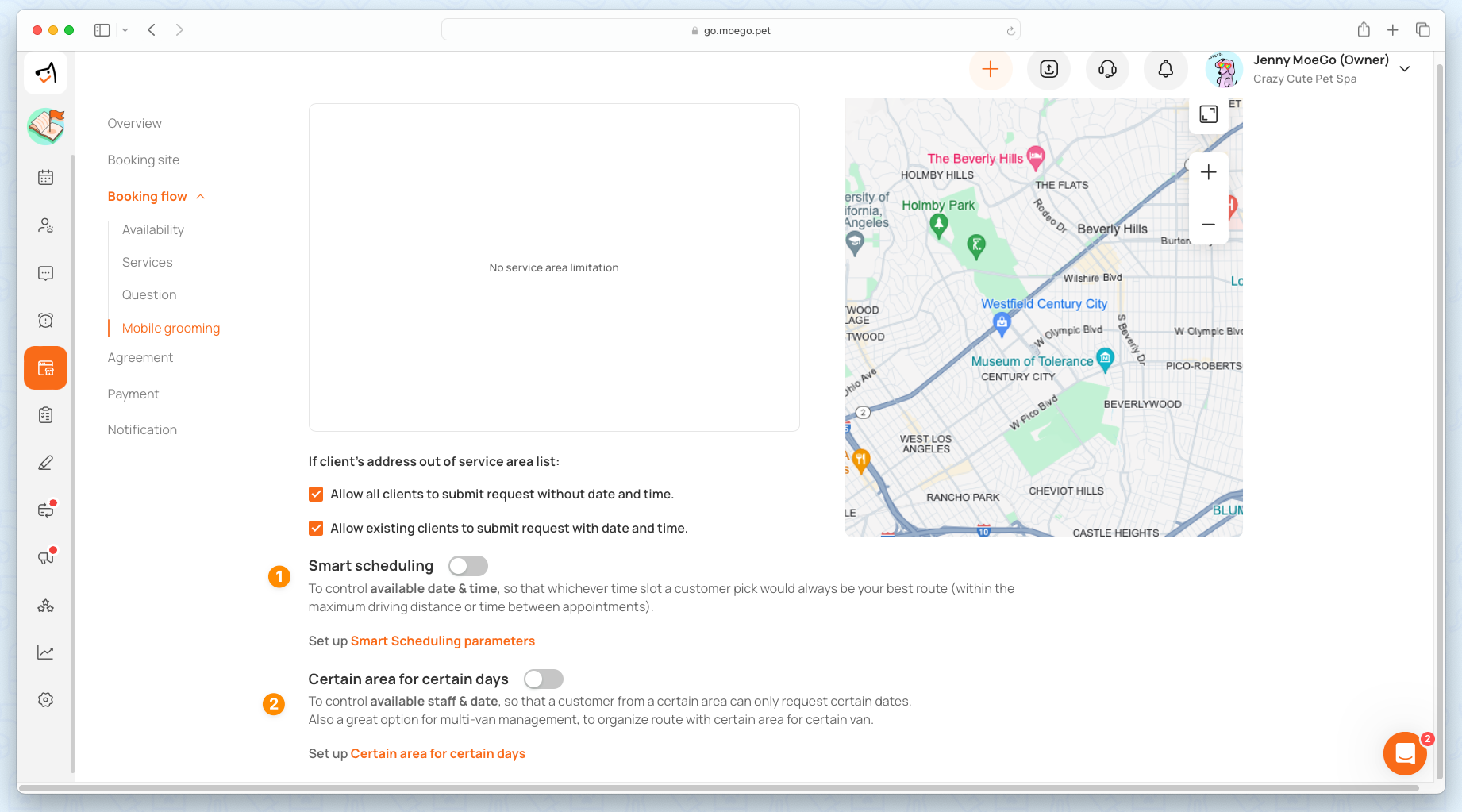This screenshot has height=812, width=1462.
Task: Go to the Overview section
Action: (x=135, y=124)
